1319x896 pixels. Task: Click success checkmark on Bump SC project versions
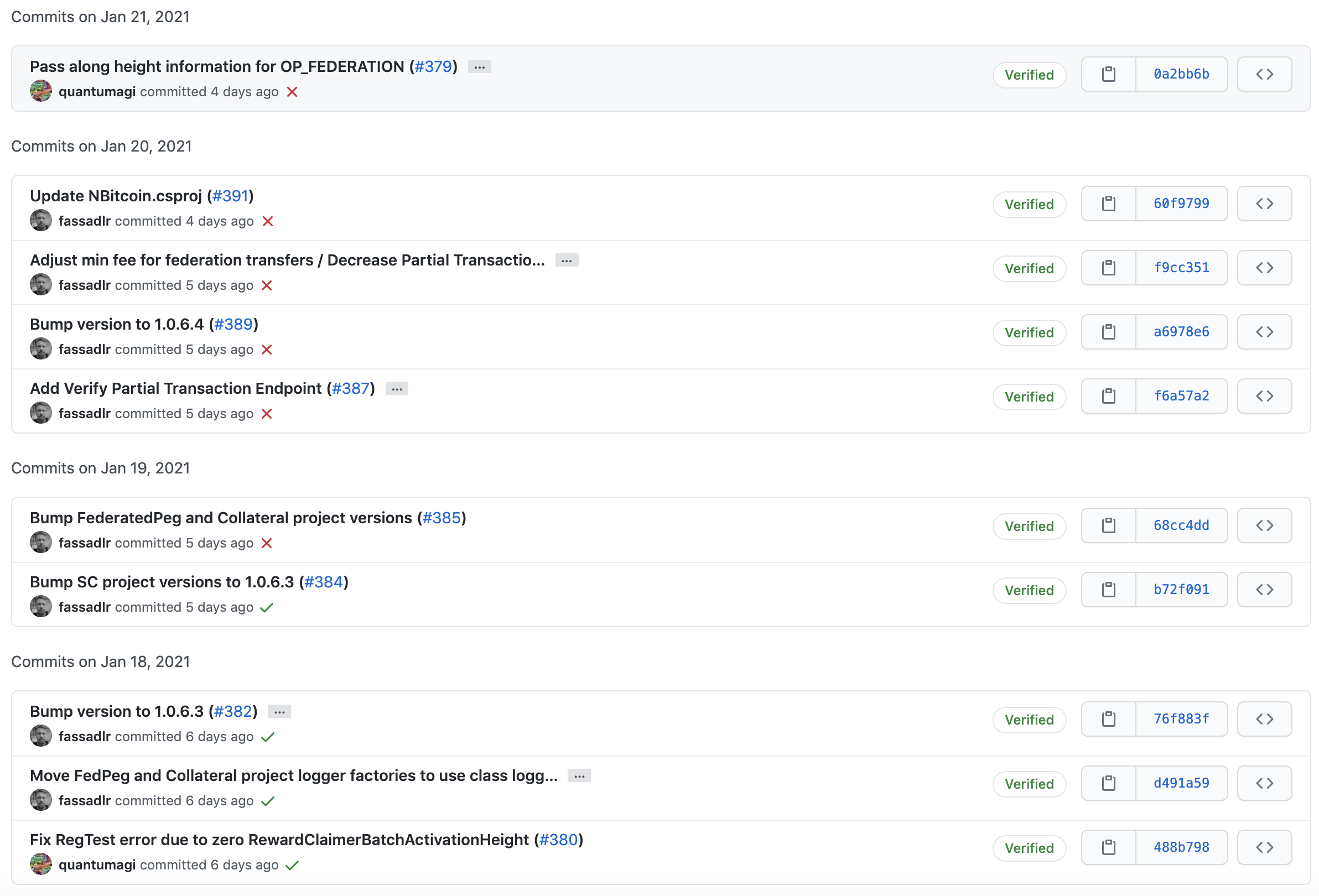point(267,608)
